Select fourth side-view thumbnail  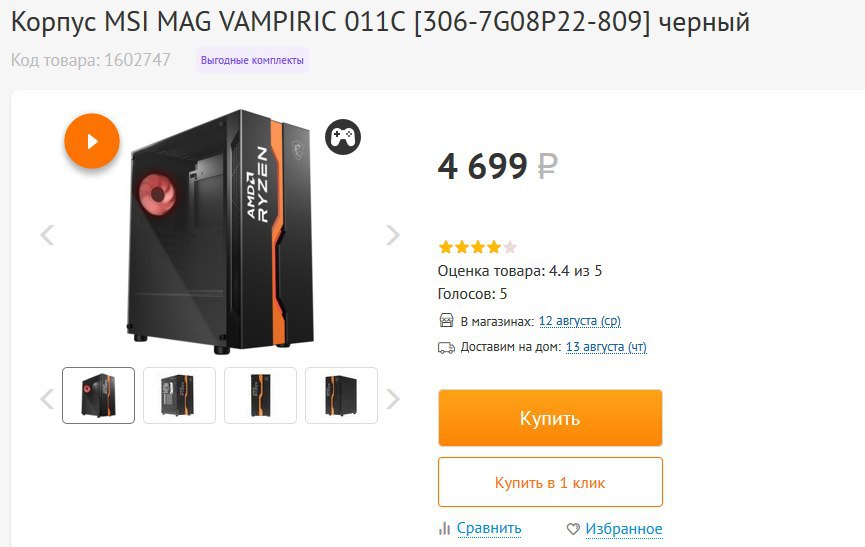click(x=341, y=395)
